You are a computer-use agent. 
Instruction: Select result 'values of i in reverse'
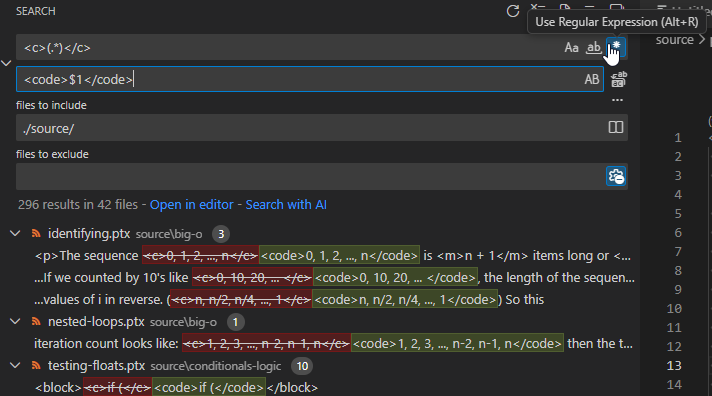click(x=289, y=300)
